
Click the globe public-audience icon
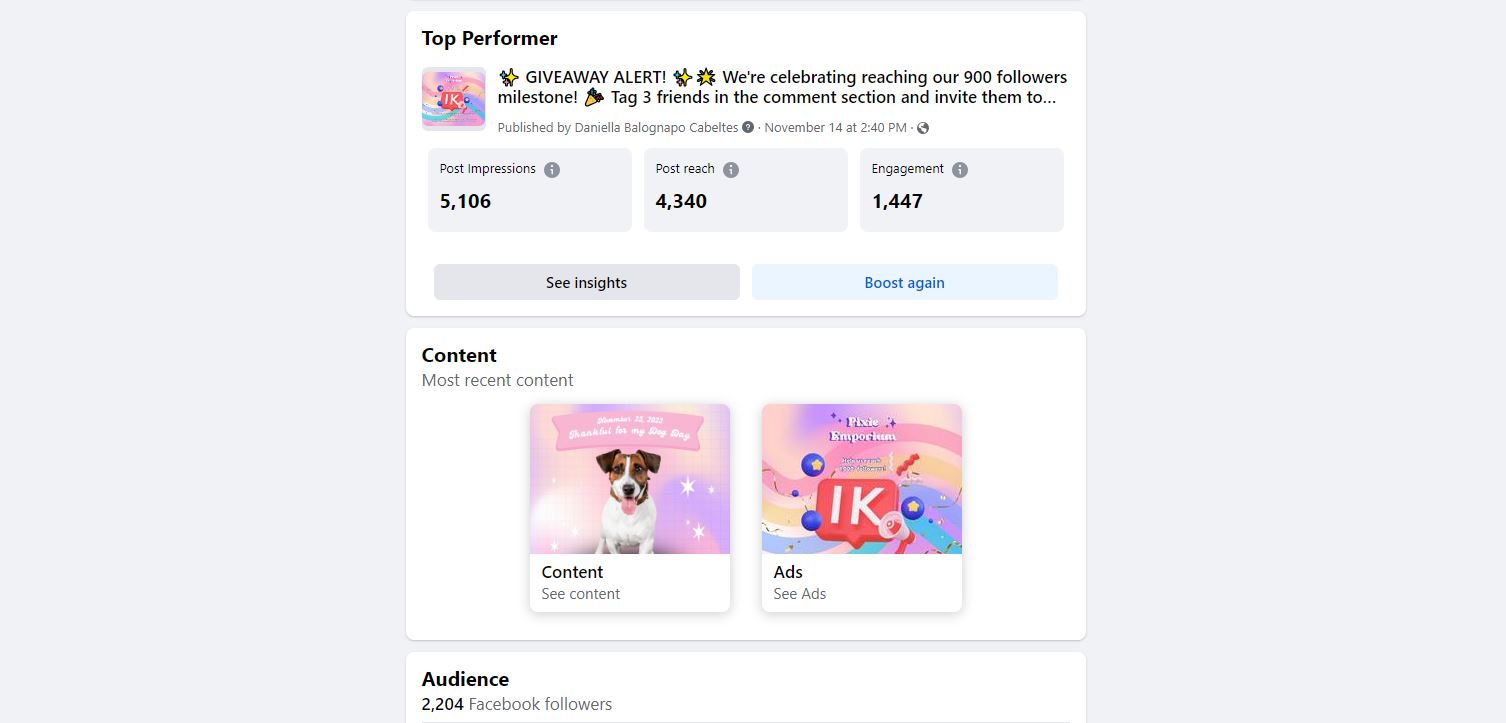[x=923, y=128]
